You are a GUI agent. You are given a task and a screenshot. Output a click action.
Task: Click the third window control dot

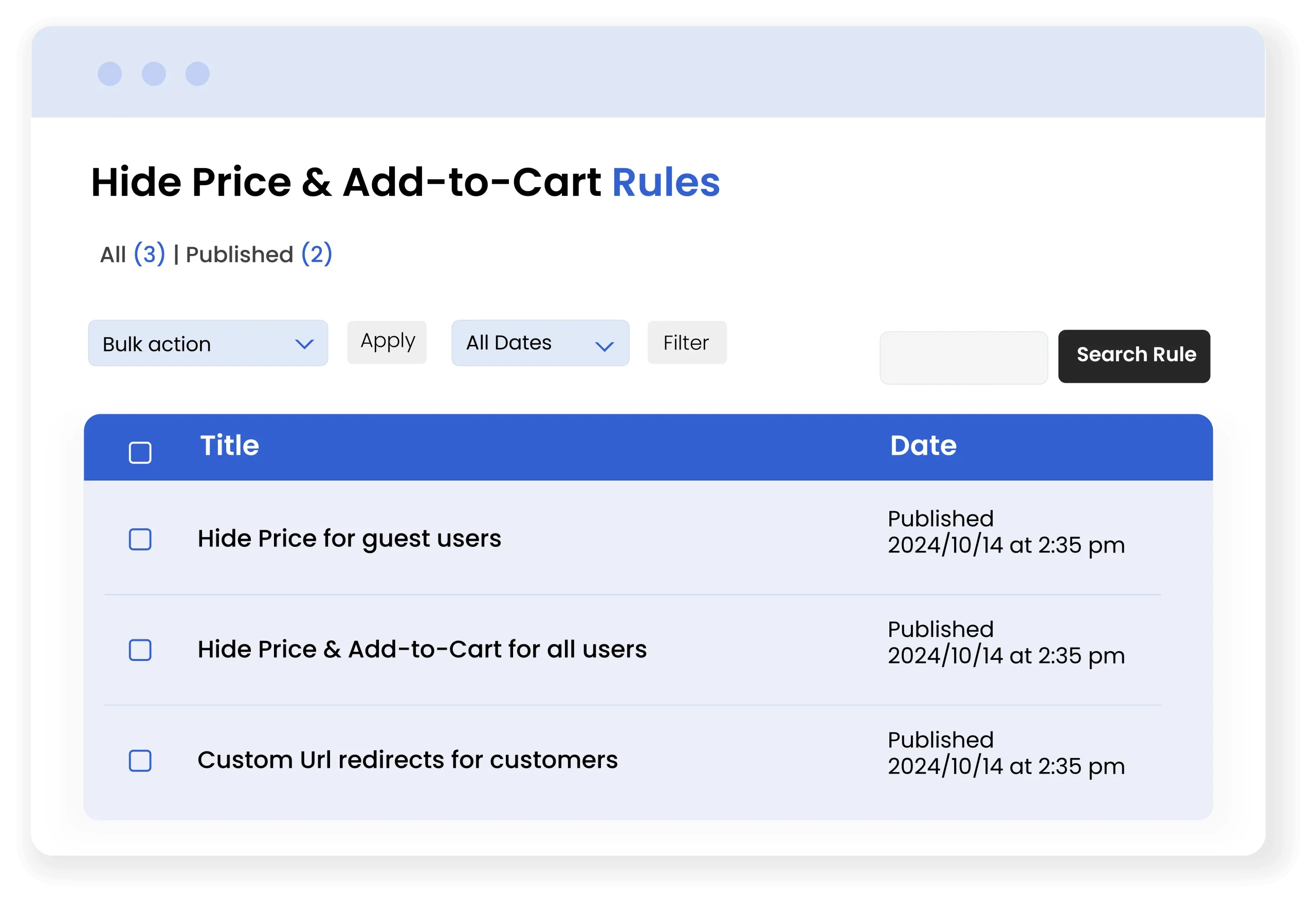(x=197, y=74)
